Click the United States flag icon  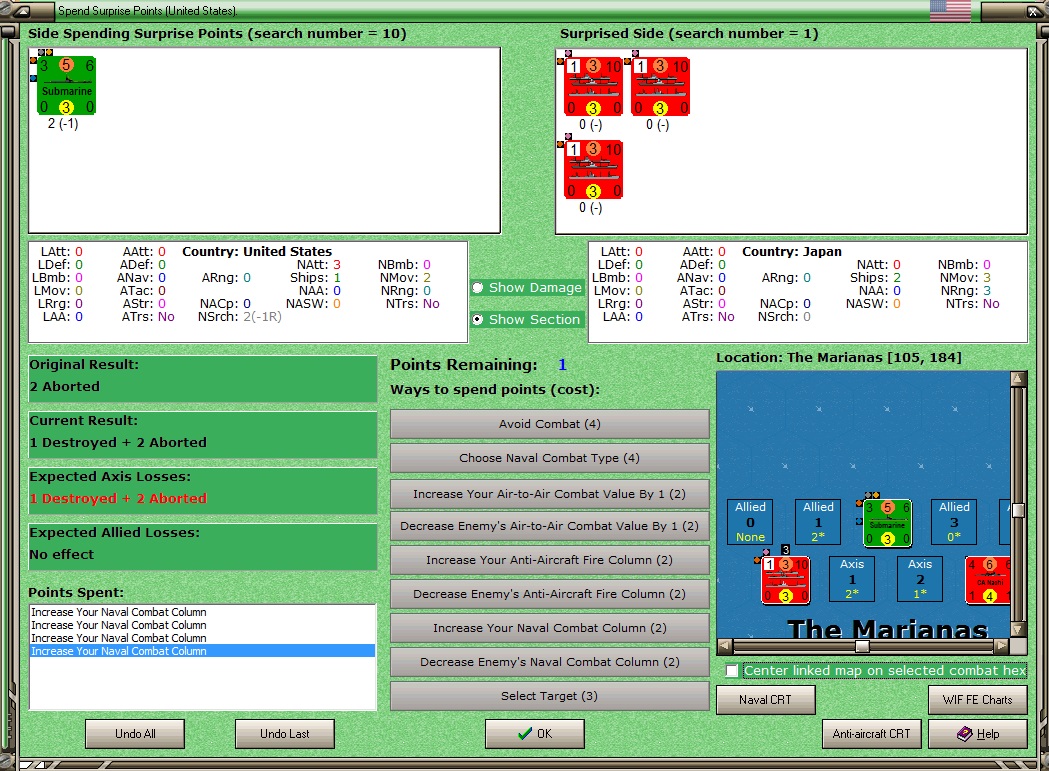coord(950,11)
